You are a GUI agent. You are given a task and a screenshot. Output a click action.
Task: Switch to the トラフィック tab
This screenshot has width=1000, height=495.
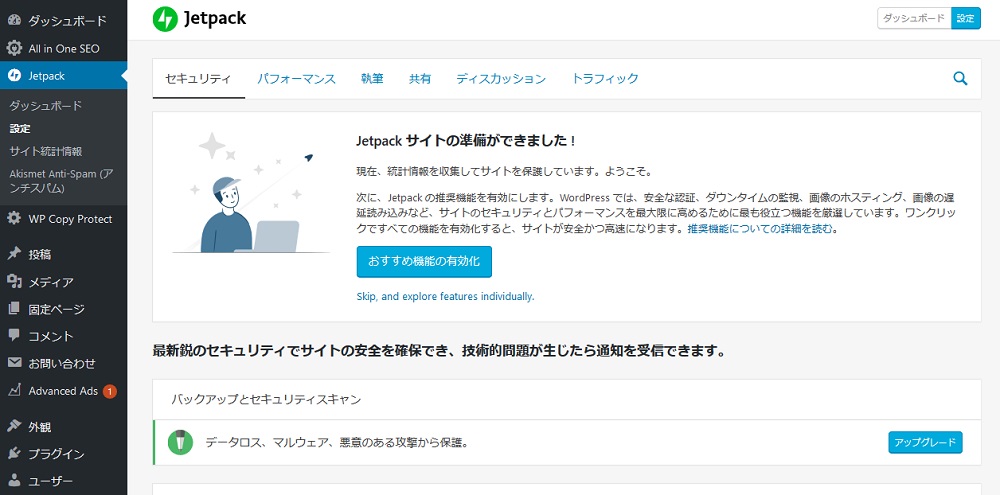point(605,79)
